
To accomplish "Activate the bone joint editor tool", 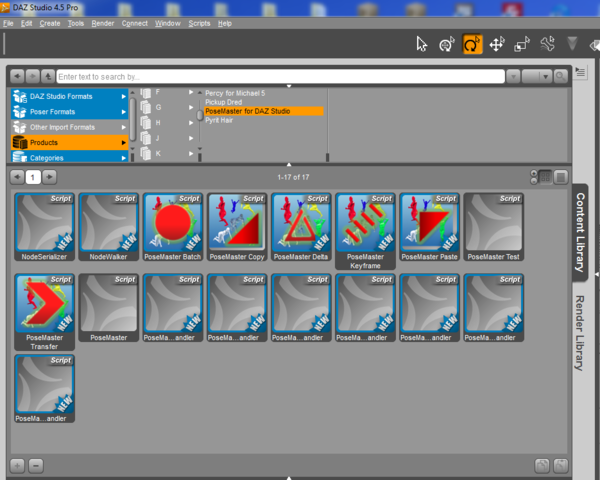I will click(547, 44).
